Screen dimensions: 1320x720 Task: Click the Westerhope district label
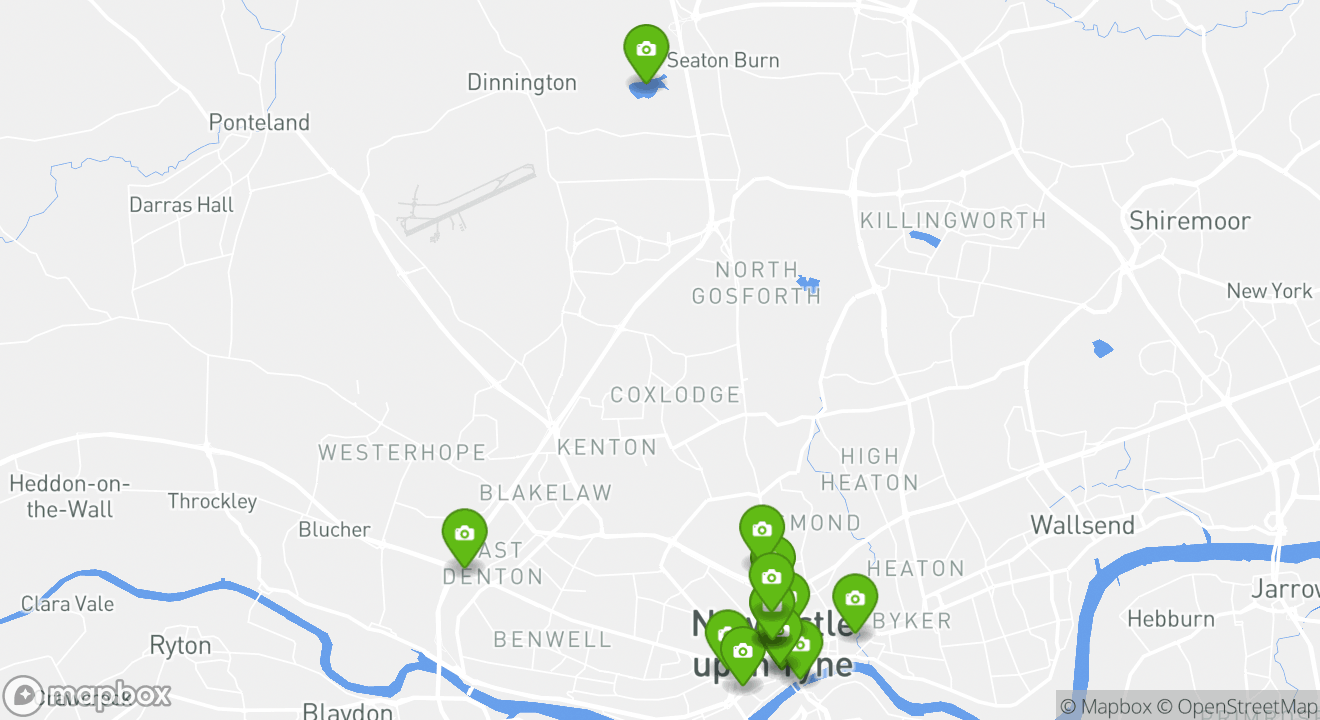(x=402, y=453)
